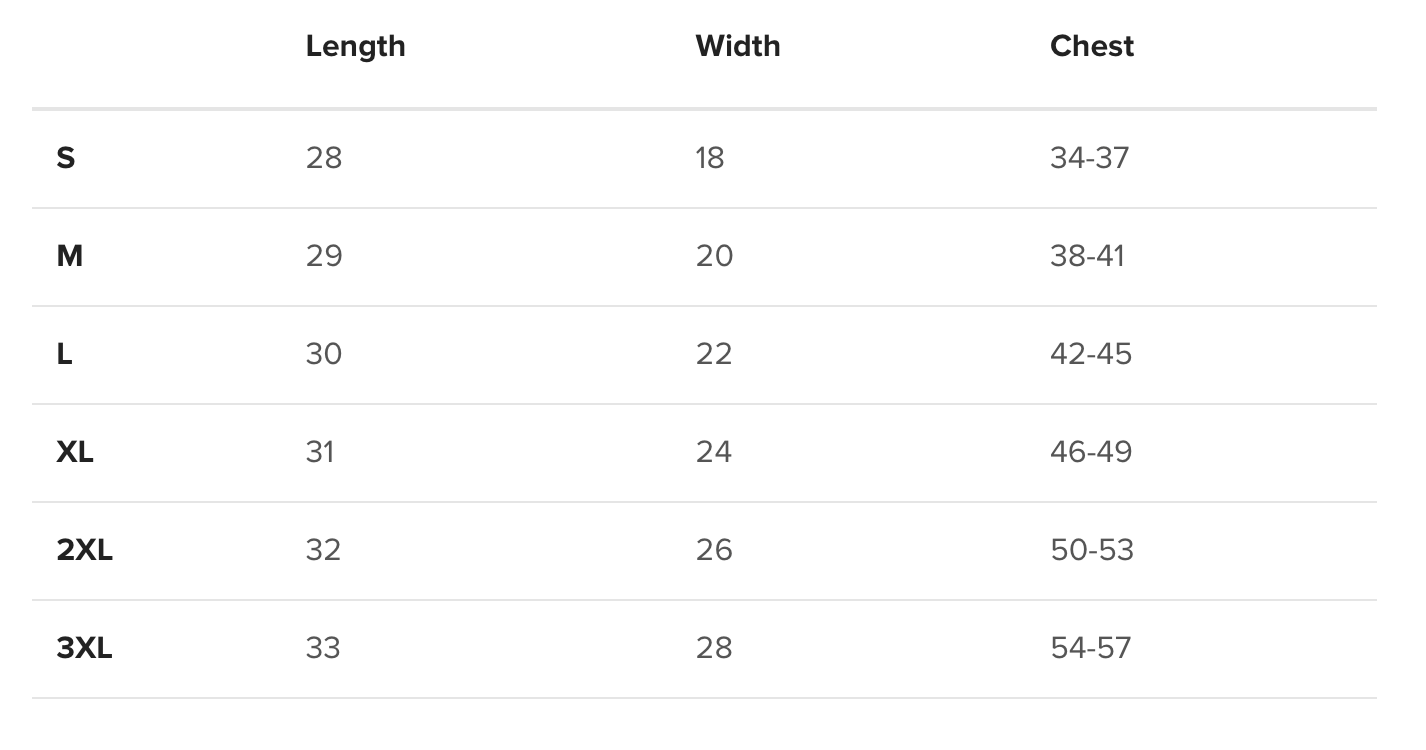
Task: Click the 26 width value for 2XL
Action: click(714, 550)
